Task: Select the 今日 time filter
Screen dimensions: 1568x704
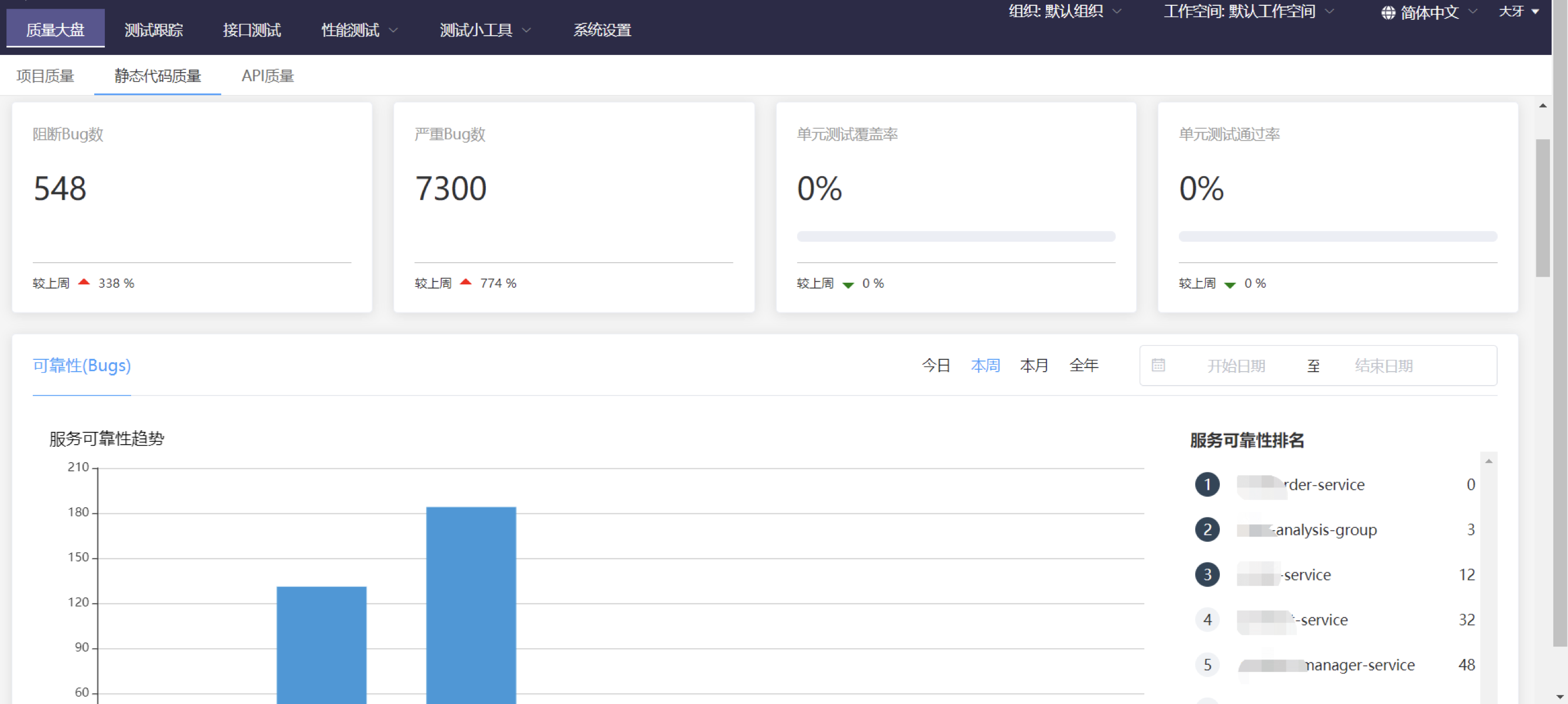Action: (x=935, y=365)
